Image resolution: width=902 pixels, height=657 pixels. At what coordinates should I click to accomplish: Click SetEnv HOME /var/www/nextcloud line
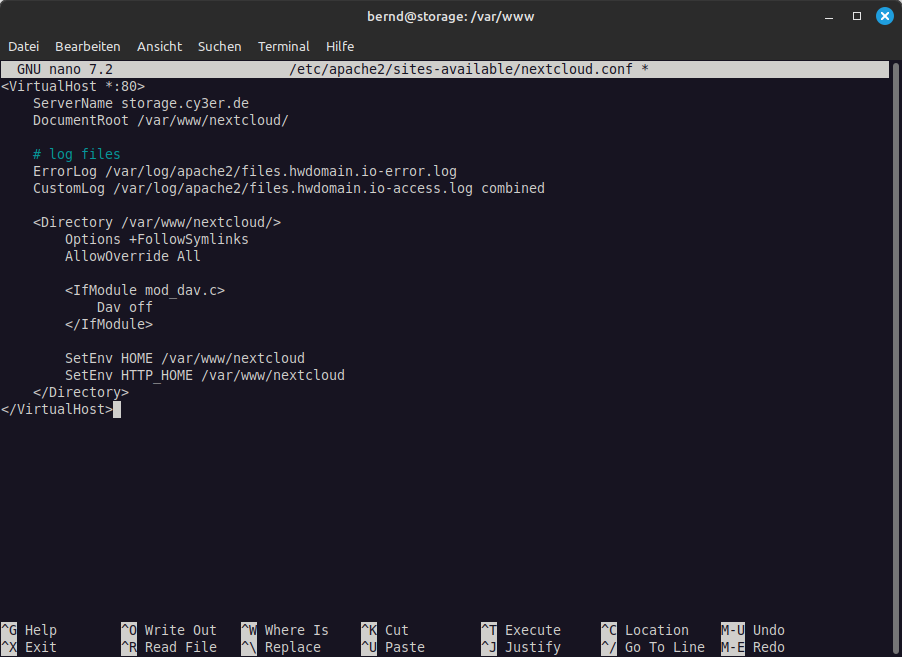coord(185,358)
